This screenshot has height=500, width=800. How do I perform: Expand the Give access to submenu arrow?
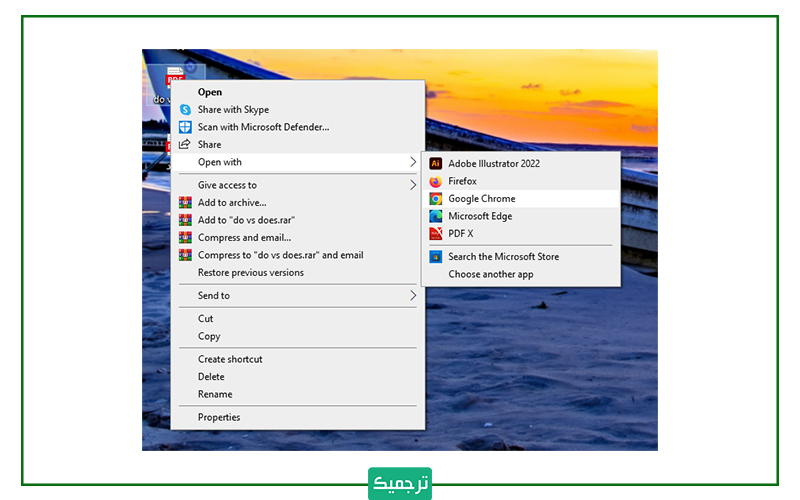click(x=413, y=185)
